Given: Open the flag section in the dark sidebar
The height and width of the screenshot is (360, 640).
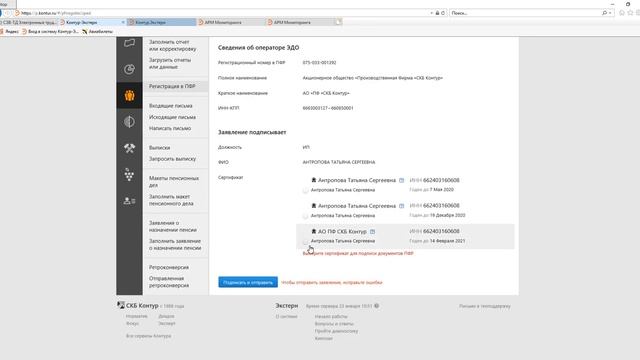Looking at the screenshot, I should click(x=129, y=43).
